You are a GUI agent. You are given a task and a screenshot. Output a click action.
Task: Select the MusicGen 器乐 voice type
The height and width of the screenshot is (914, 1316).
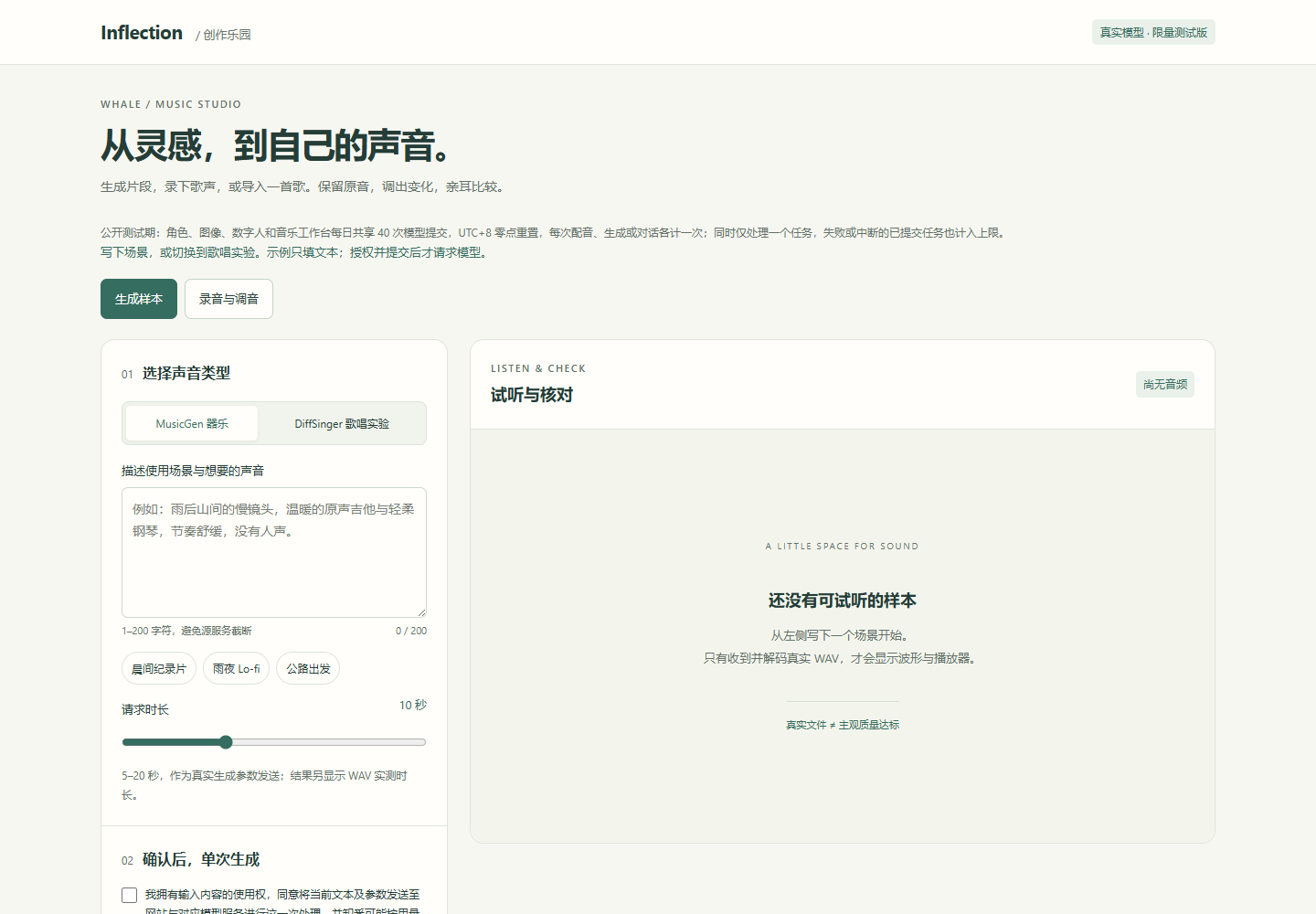(x=192, y=423)
